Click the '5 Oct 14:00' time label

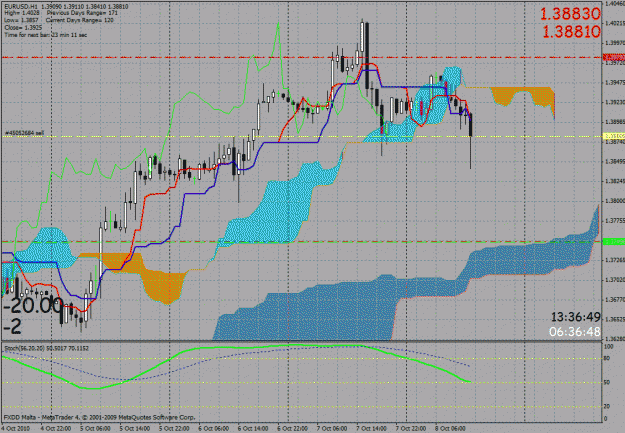coord(135,429)
